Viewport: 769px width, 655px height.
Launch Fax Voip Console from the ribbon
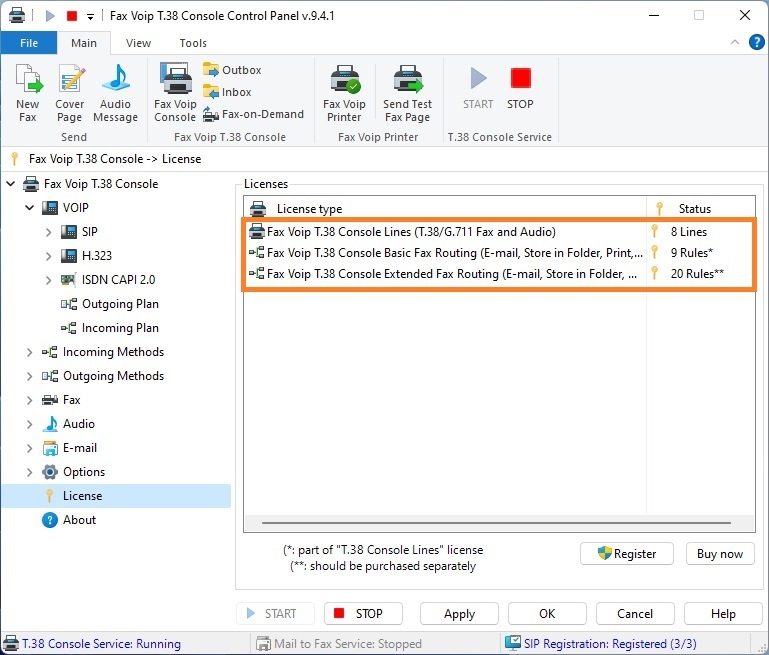pyautogui.click(x=175, y=93)
